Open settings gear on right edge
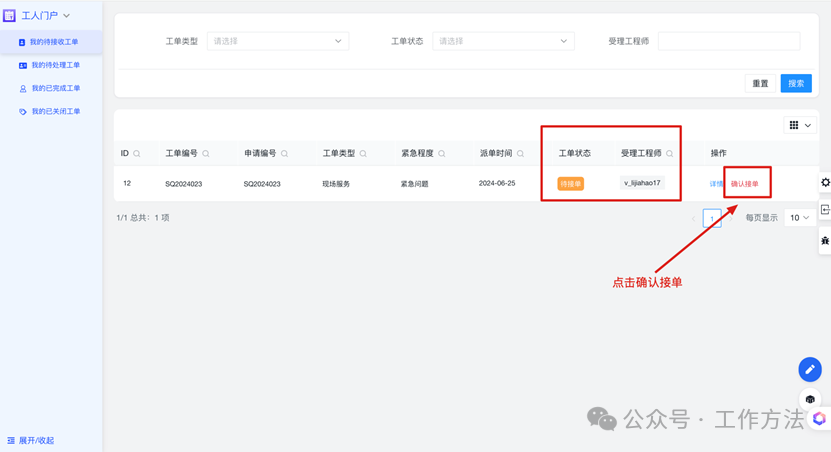Screen dimensions: 831x452 (x=825, y=182)
